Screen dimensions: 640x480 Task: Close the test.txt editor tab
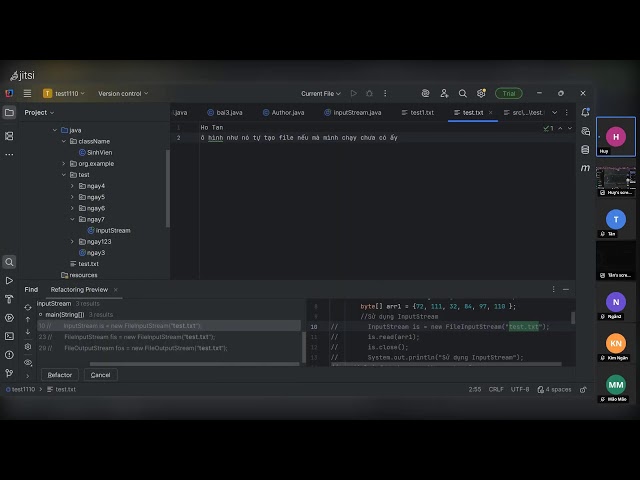491,113
